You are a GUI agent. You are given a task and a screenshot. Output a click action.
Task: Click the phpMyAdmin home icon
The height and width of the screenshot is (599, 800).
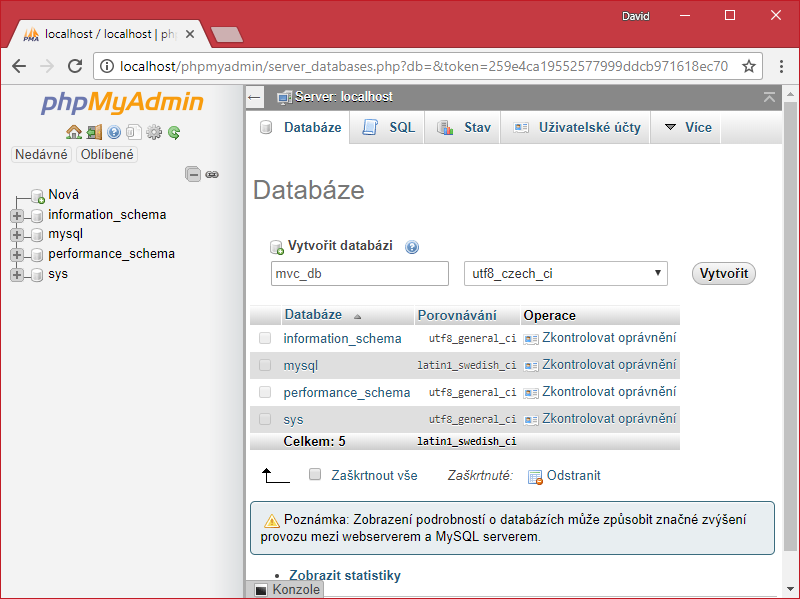pos(74,132)
